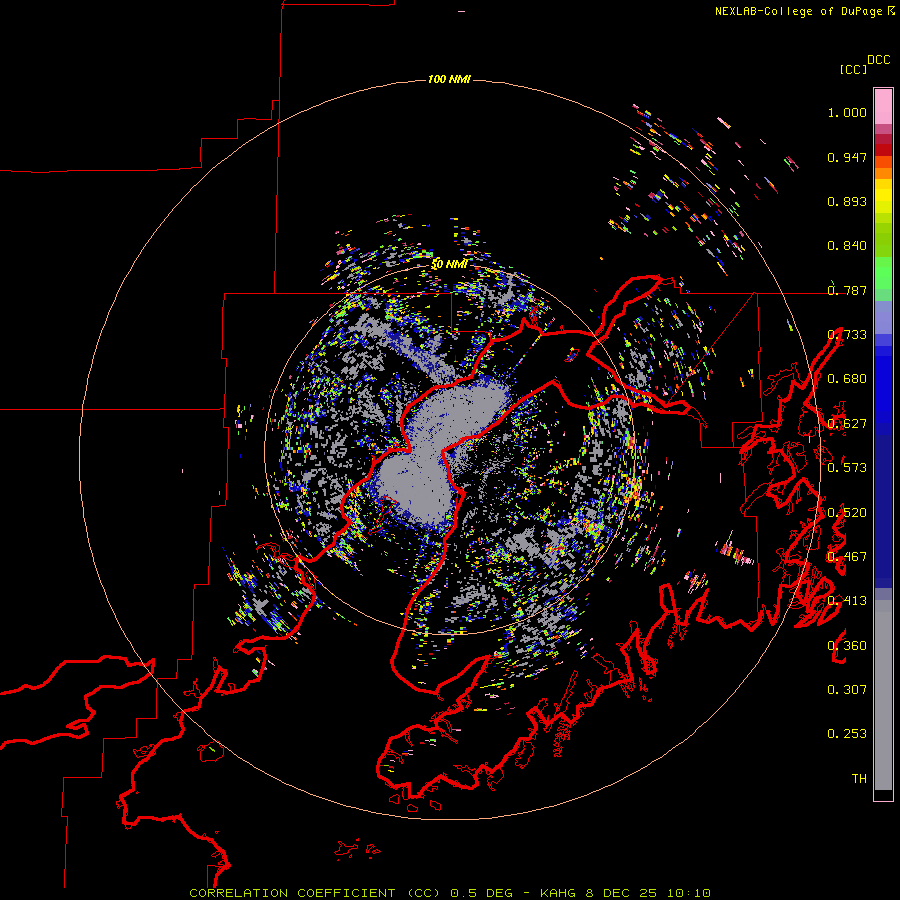Click the 0.947 scale value
The width and height of the screenshot is (900, 900).
847,157
